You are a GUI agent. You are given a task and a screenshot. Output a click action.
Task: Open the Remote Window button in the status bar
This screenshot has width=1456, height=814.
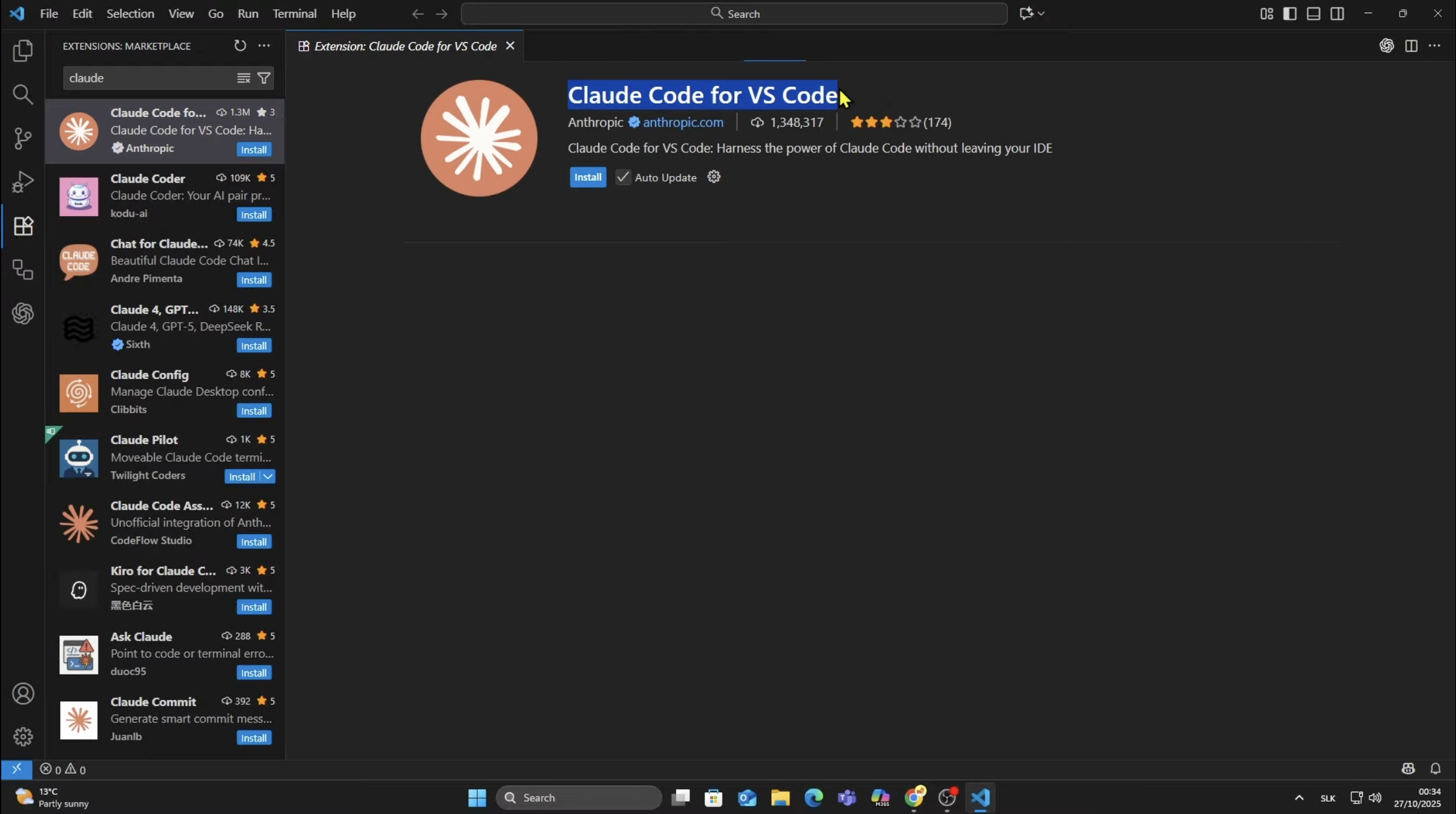point(17,769)
